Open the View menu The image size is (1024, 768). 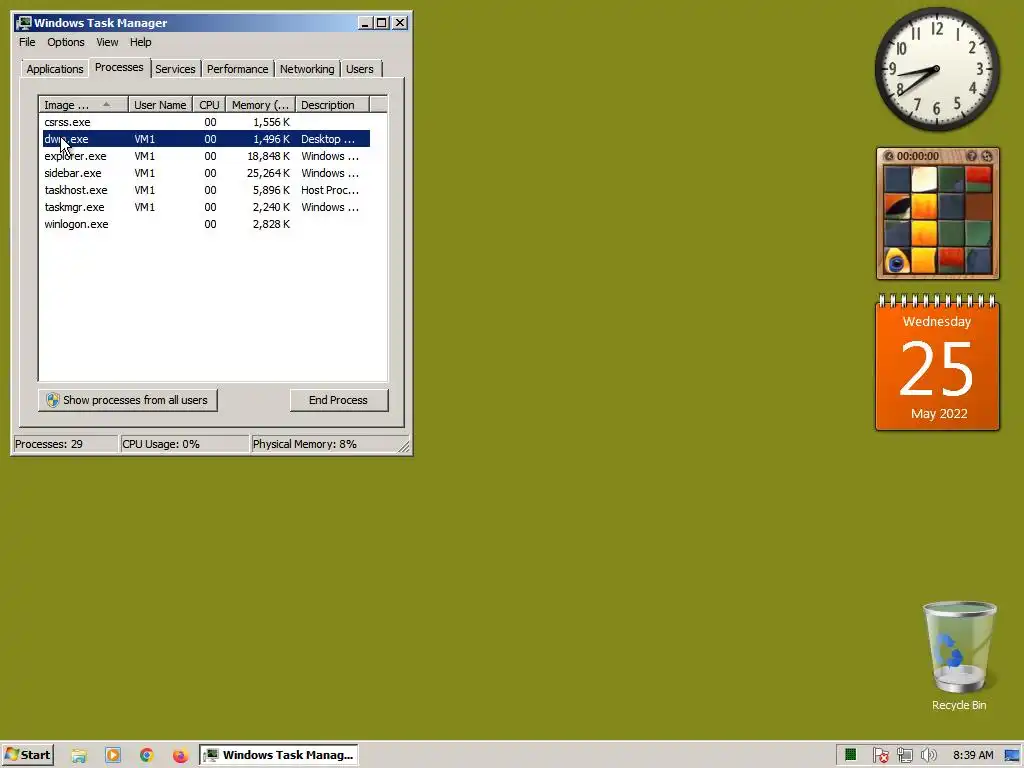tap(107, 42)
